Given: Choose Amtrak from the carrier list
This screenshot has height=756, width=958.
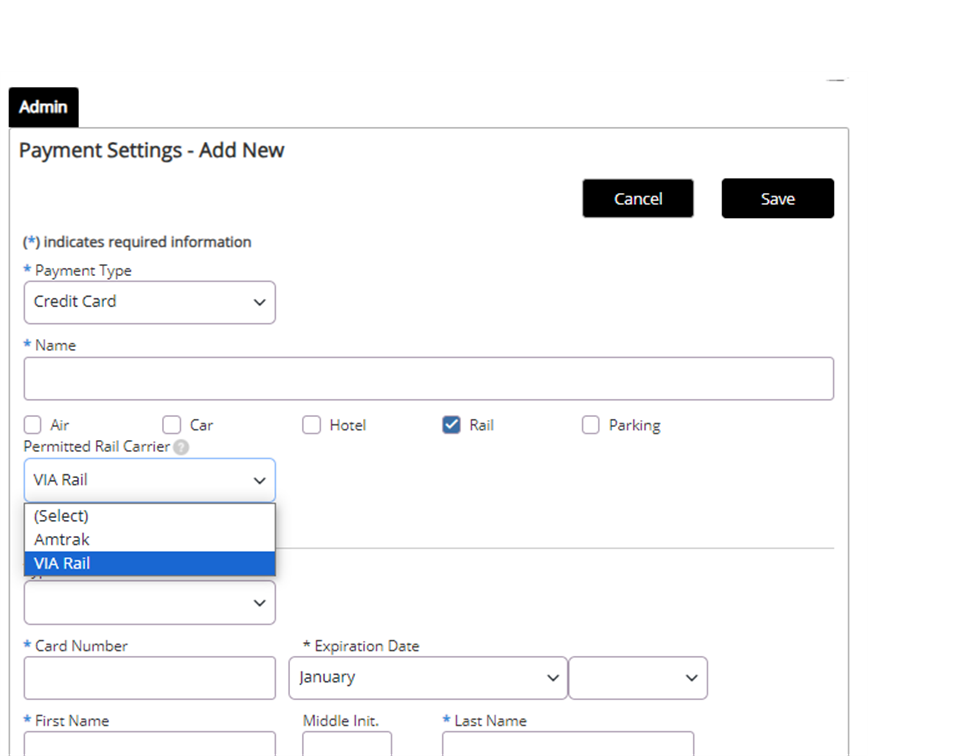Looking at the screenshot, I should click(150, 540).
